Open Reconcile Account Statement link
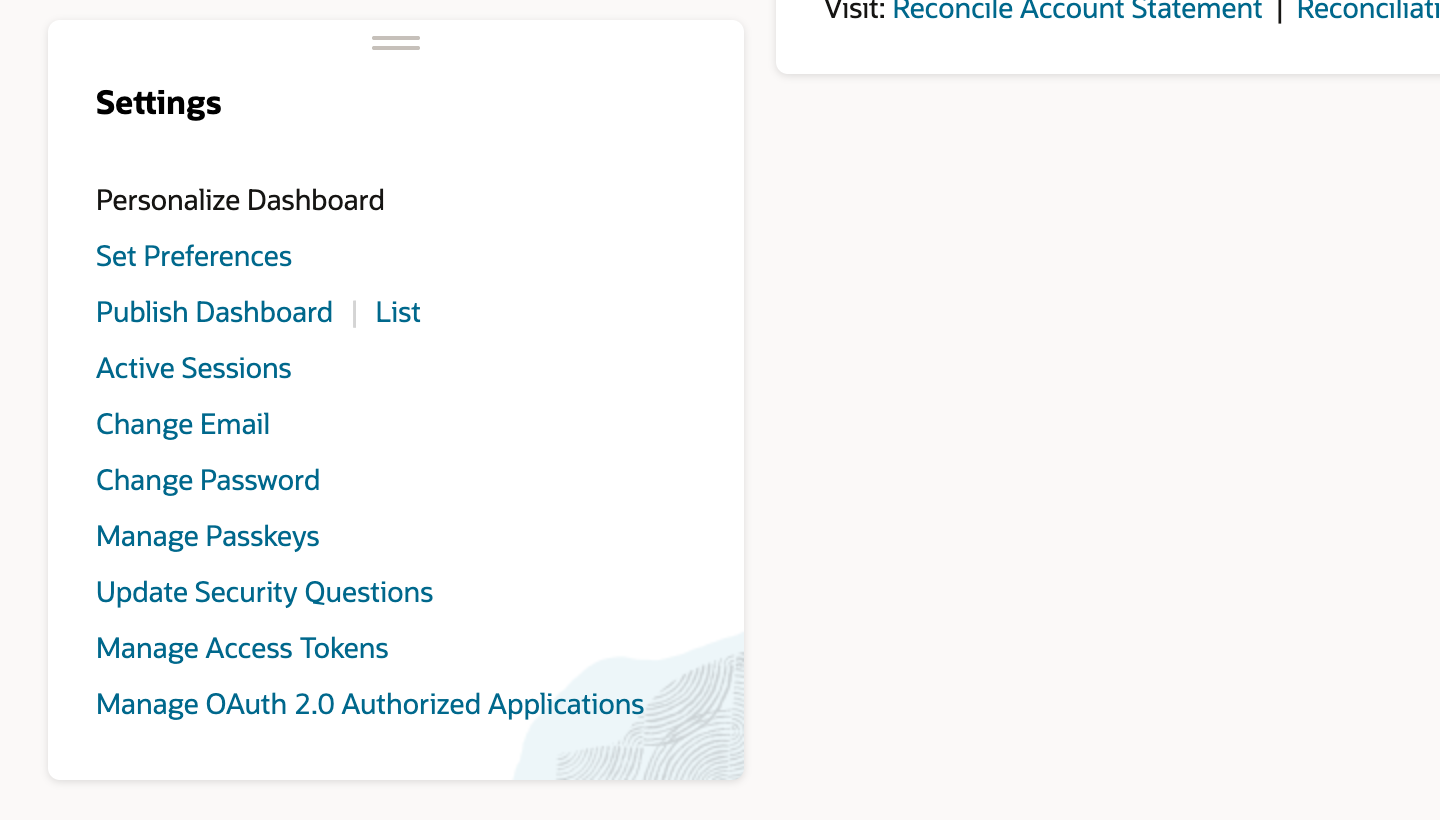1440x820 pixels. (1077, 10)
